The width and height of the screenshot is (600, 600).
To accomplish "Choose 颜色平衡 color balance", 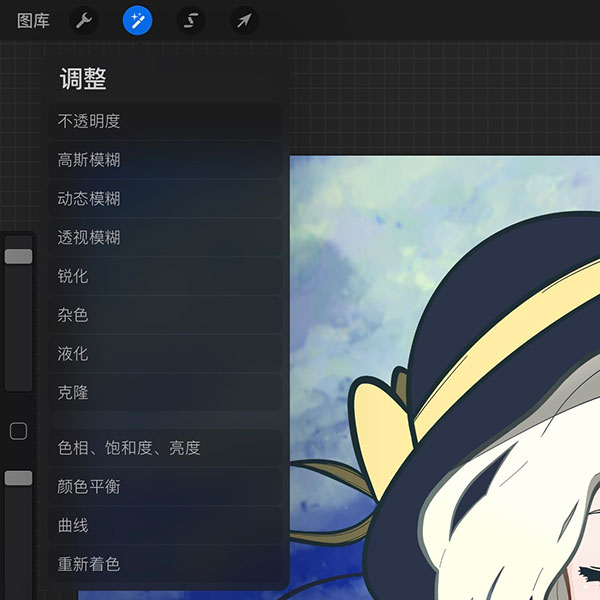I will coord(165,487).
